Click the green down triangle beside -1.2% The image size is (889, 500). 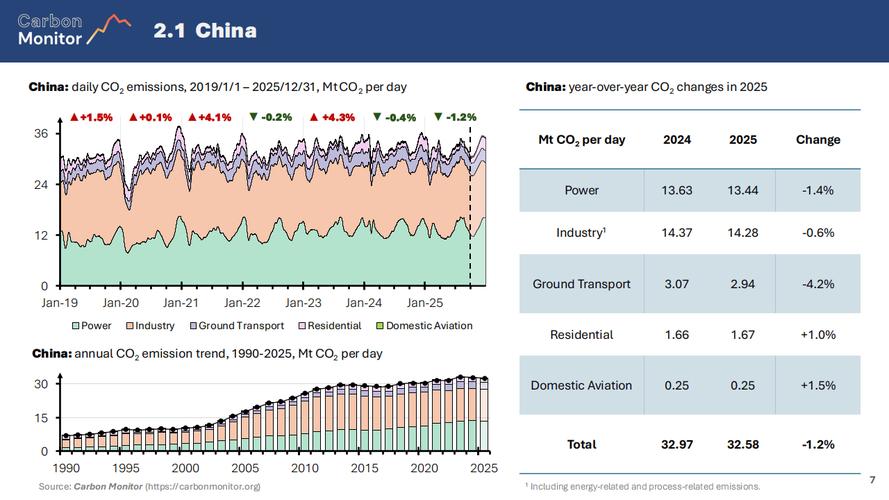[x=438, y=117]
